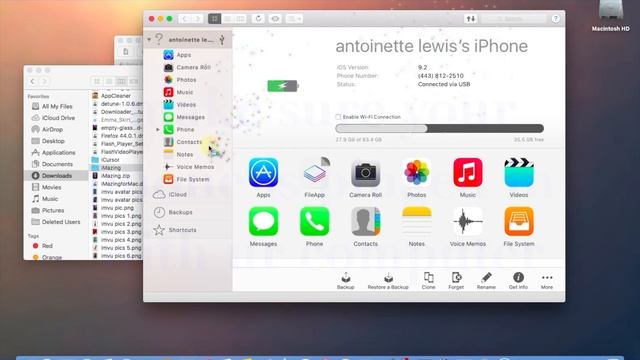Click Restore a Backup in bottom toolbar

coord(388,281)
